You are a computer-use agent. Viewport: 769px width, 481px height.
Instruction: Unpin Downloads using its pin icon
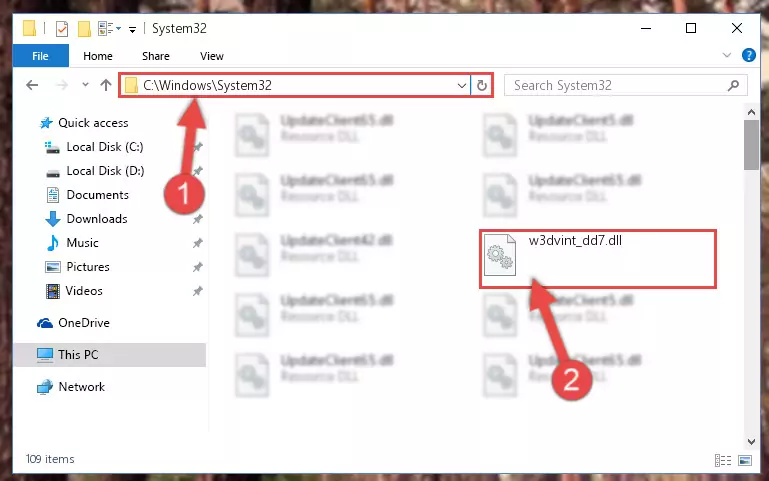coord(197,219)
